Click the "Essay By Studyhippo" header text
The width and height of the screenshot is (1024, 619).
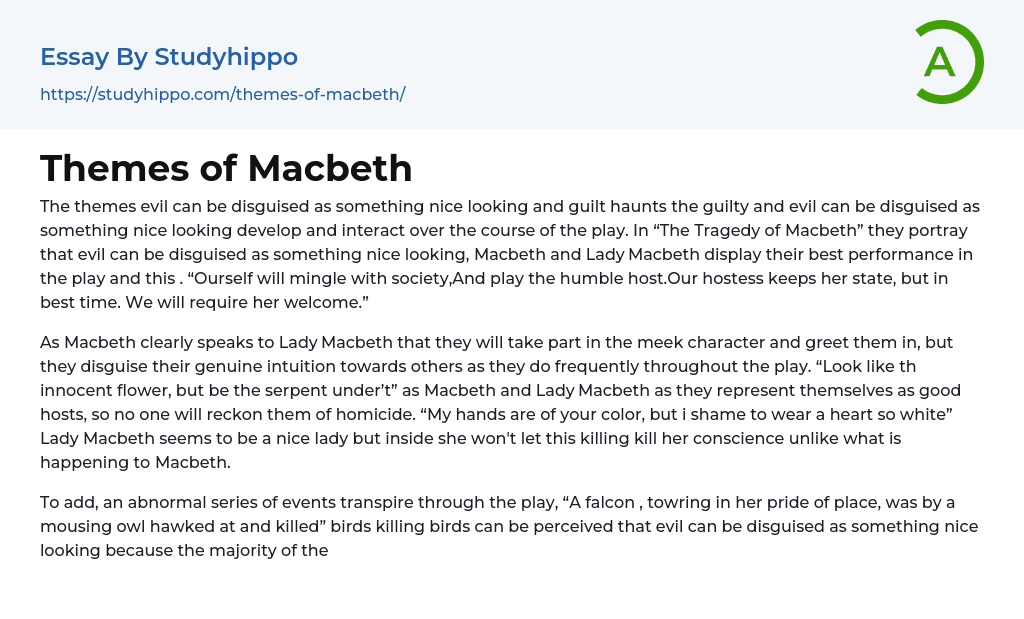pos(169,57)
